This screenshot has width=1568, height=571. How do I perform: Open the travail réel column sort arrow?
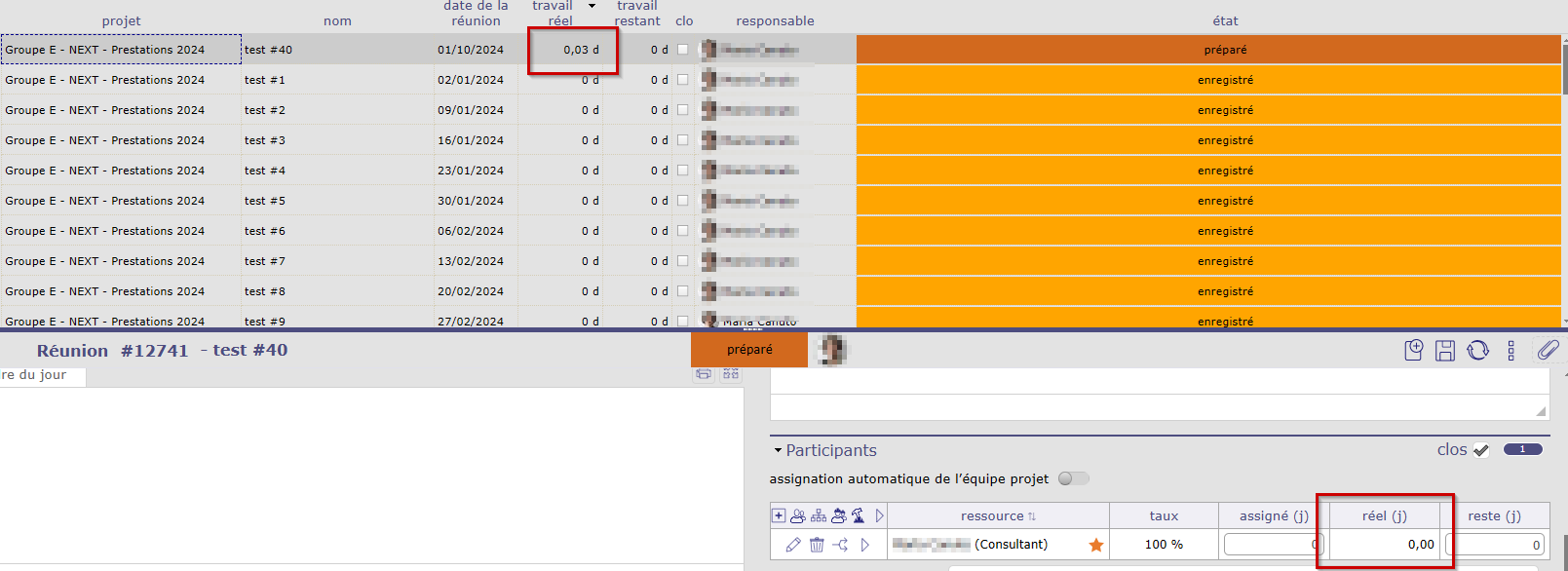coord(592,6)
